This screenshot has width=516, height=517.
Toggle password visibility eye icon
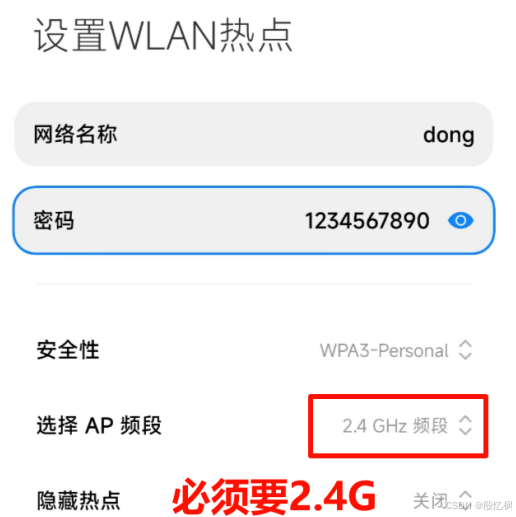[x=461, y=221]
